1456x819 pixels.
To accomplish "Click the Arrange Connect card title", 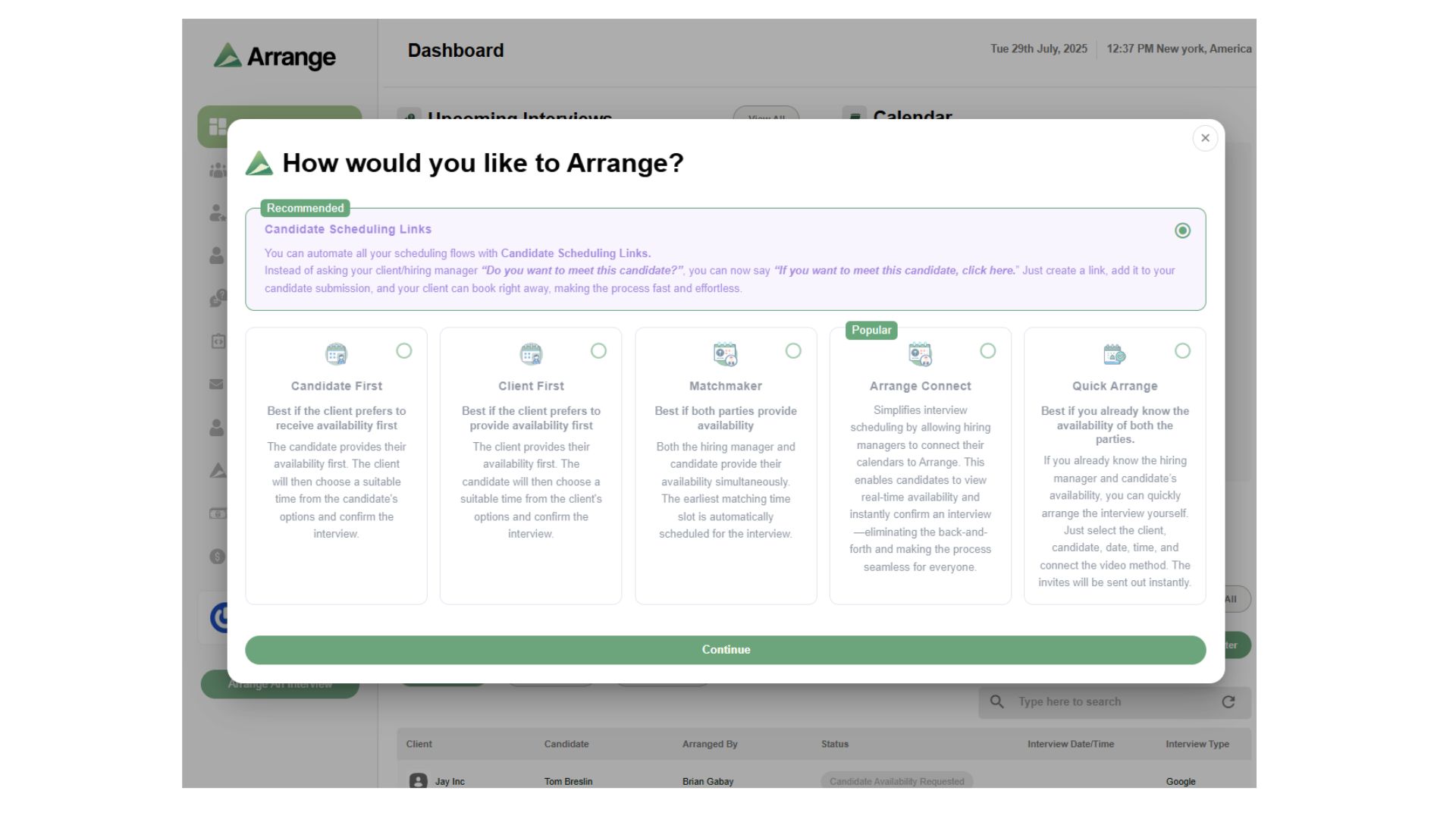I will click(x=920, y=386).
